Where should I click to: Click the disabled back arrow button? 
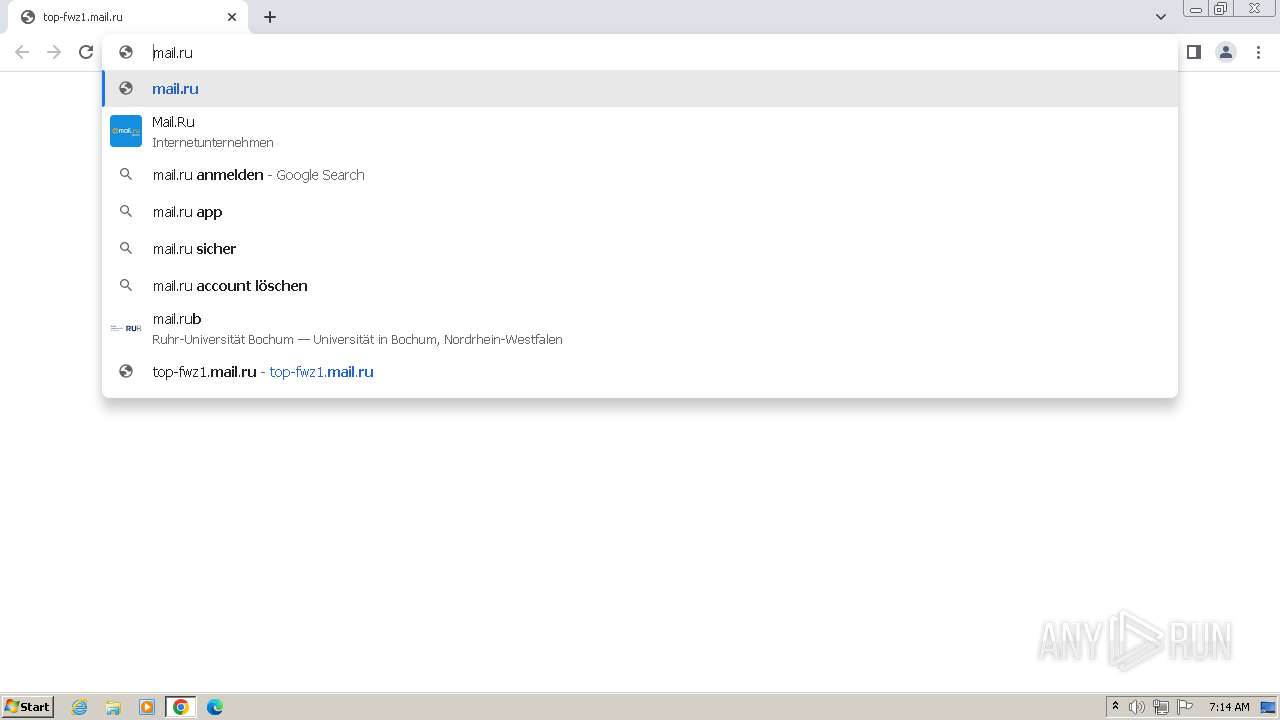tap(22, 52)
